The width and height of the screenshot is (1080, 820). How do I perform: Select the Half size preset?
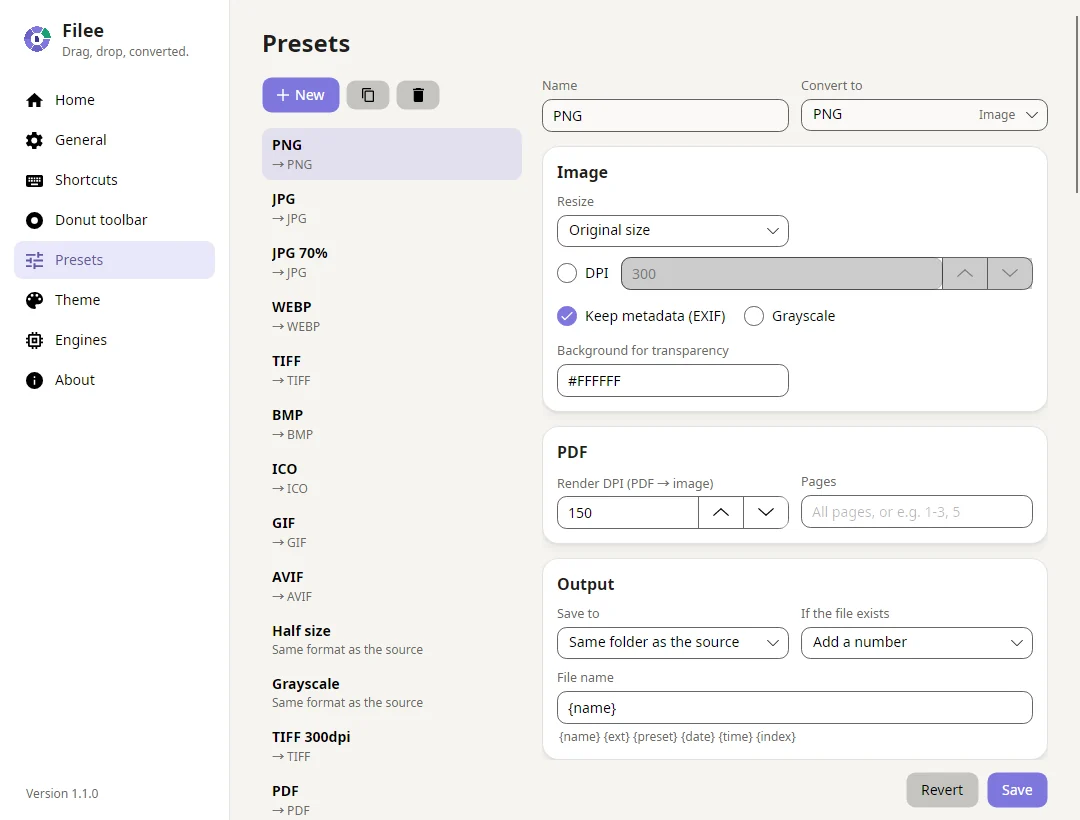(391, 640)
